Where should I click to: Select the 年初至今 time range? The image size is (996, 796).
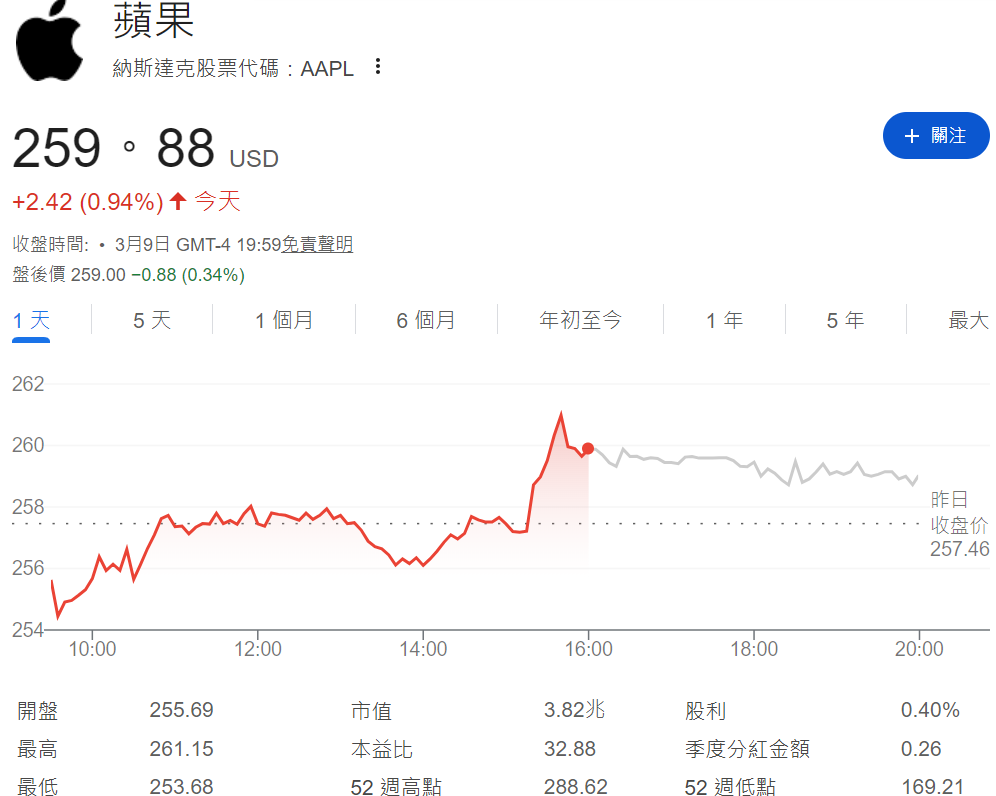tap(580, 320)
